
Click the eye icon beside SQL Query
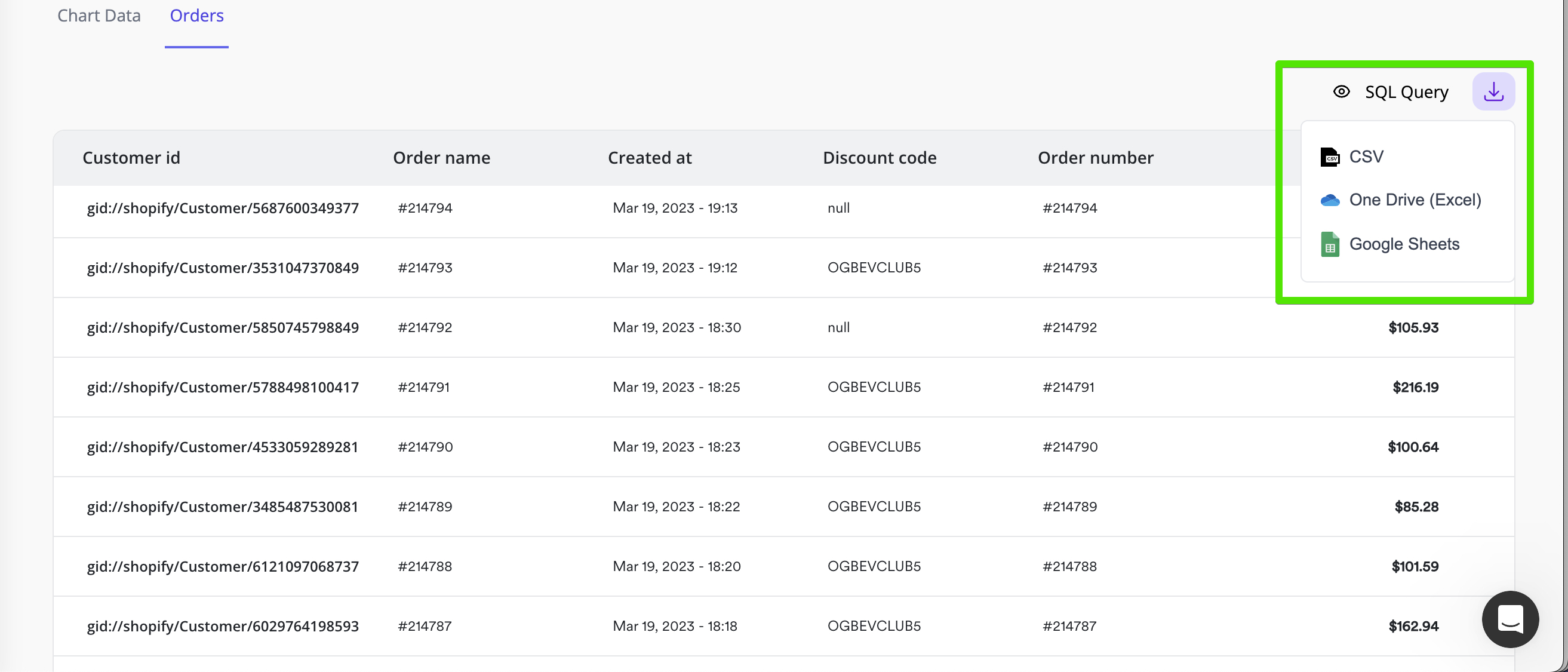pyautogui.click(x=1341, y=92)
